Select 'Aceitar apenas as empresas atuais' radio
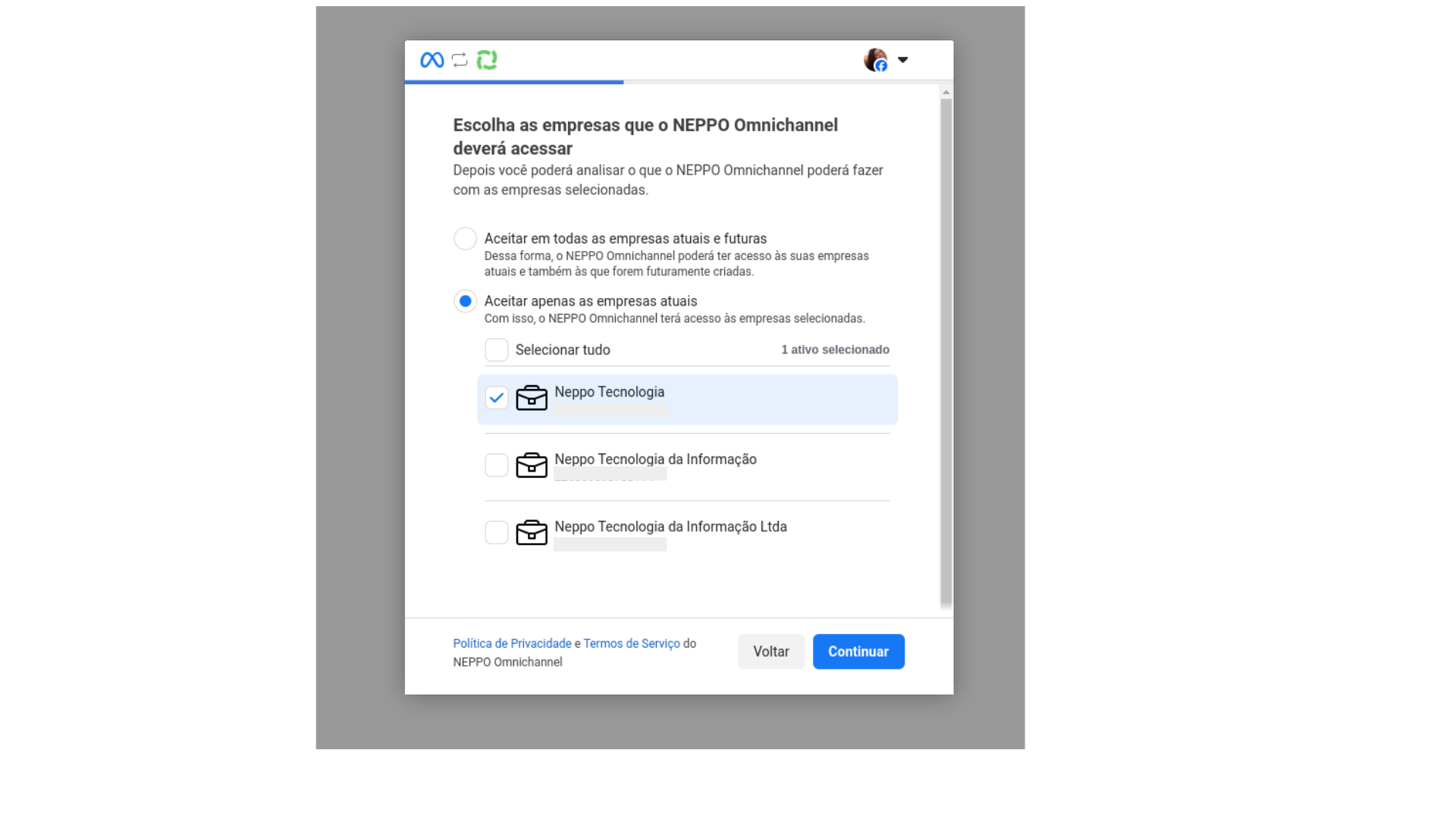Image resolution: width=1456 pixels, height=819 pixels. (x=465, y=301)
